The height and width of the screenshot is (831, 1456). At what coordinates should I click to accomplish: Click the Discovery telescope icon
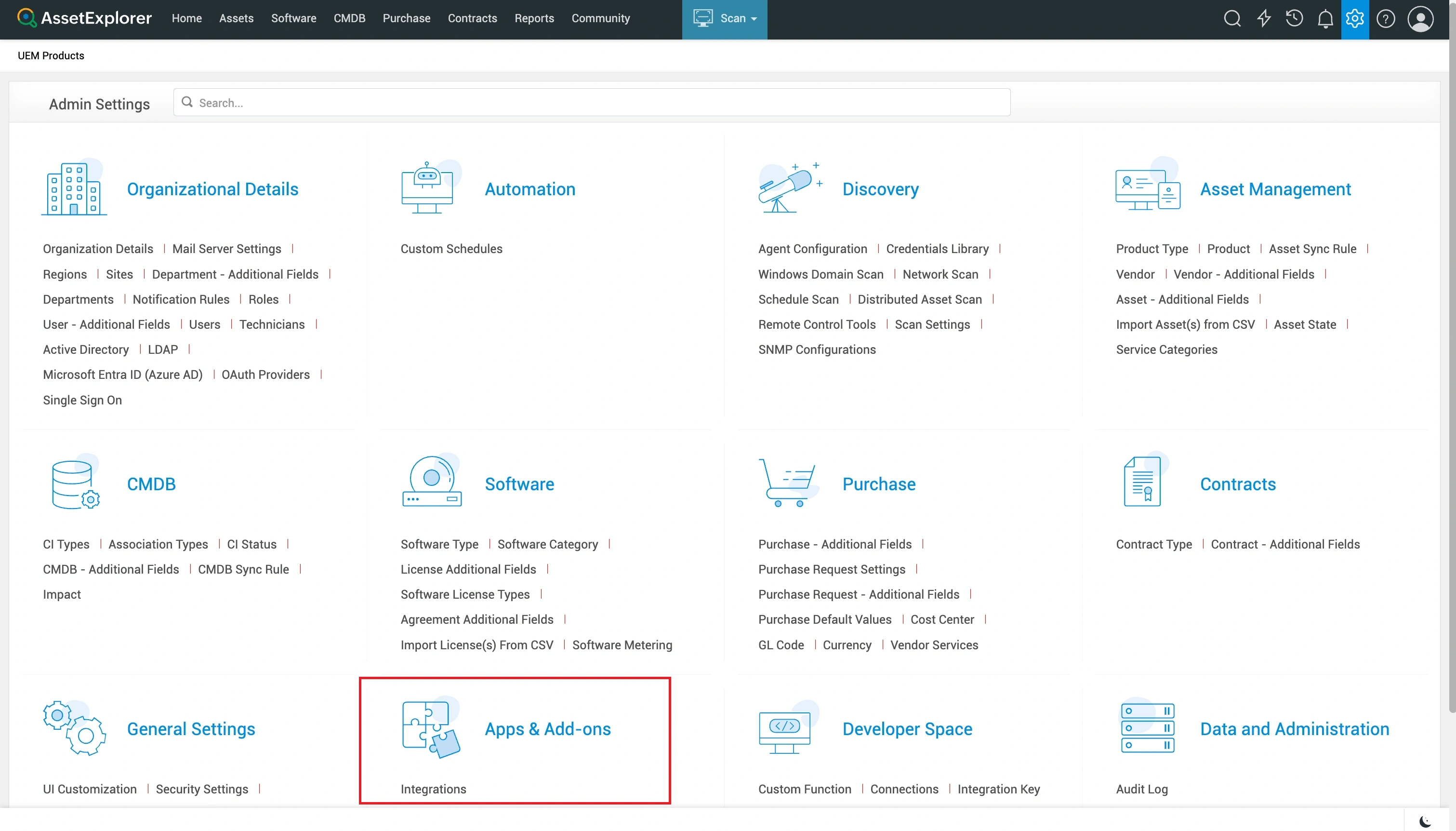[x=791, y=187]
